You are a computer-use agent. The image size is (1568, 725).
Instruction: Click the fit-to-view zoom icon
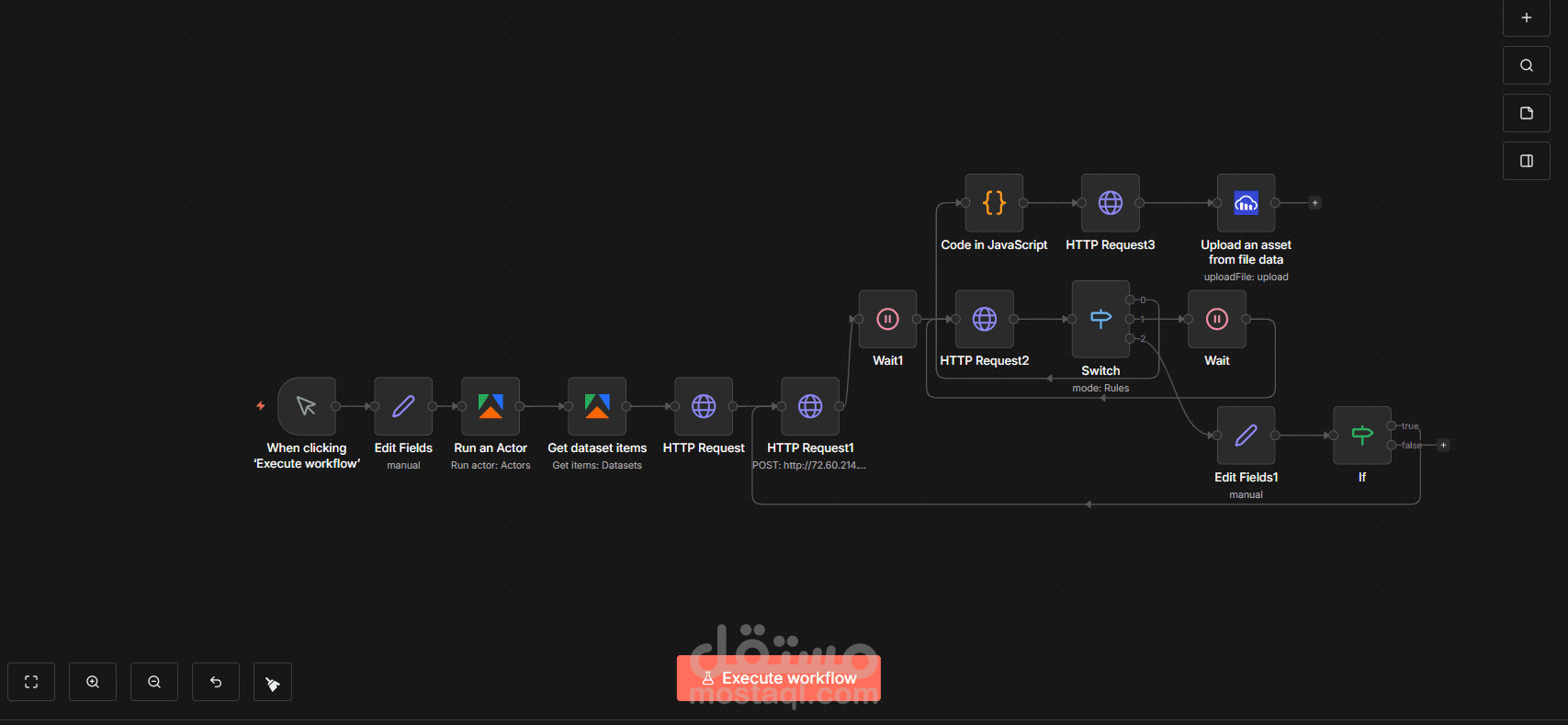(31, 682)
